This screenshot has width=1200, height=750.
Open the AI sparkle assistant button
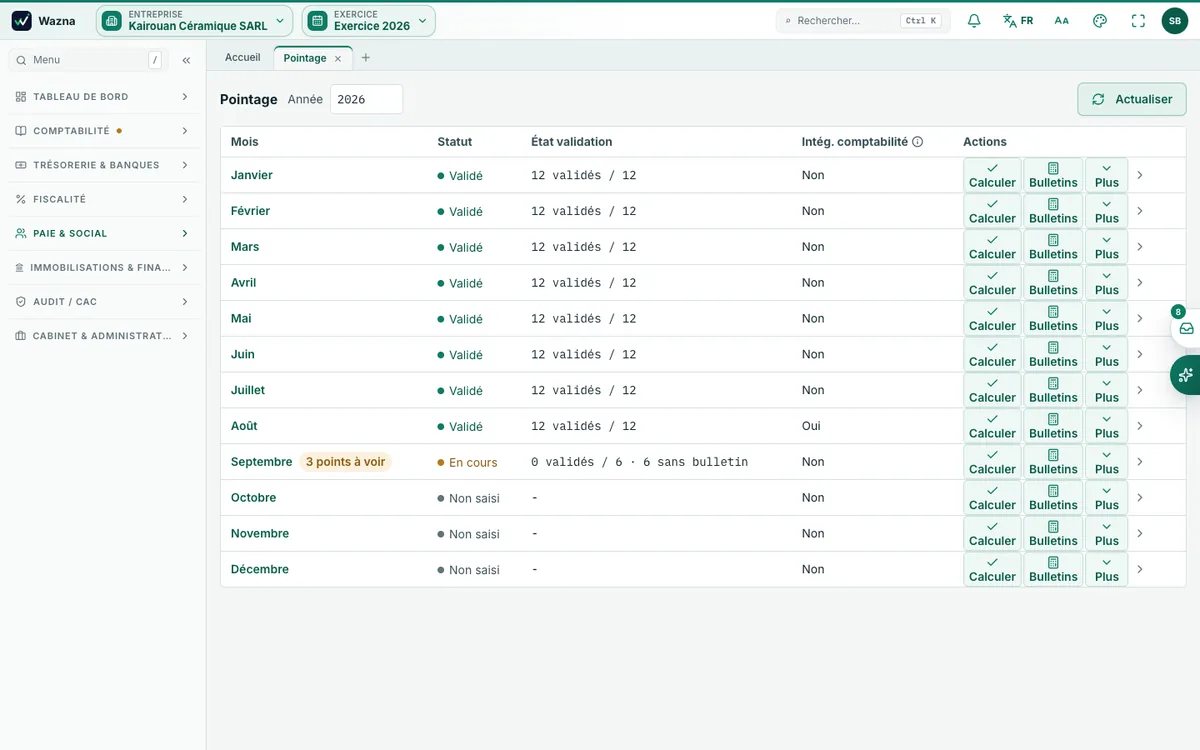(1186, 375)
